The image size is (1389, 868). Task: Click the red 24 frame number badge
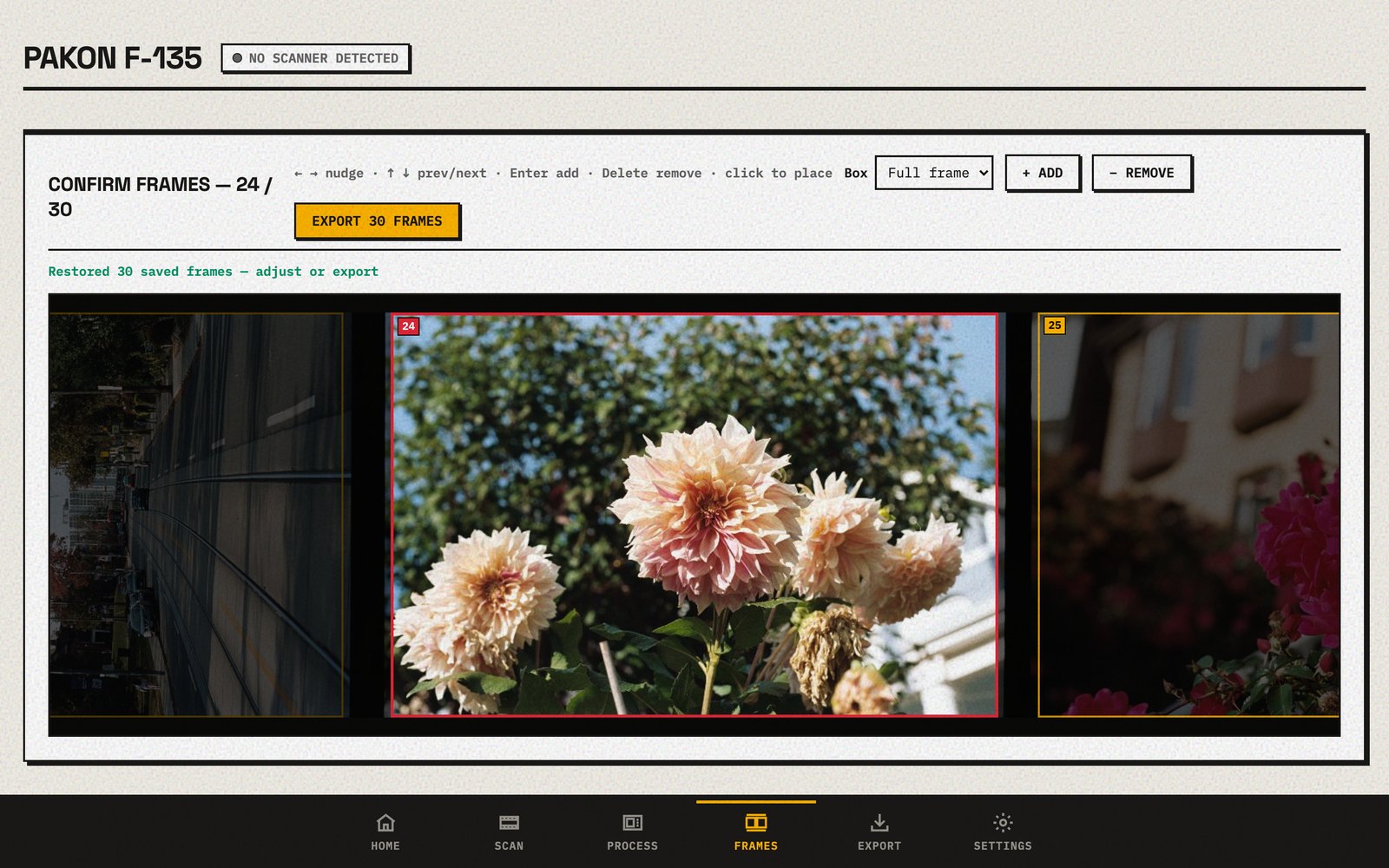point(408,326)
